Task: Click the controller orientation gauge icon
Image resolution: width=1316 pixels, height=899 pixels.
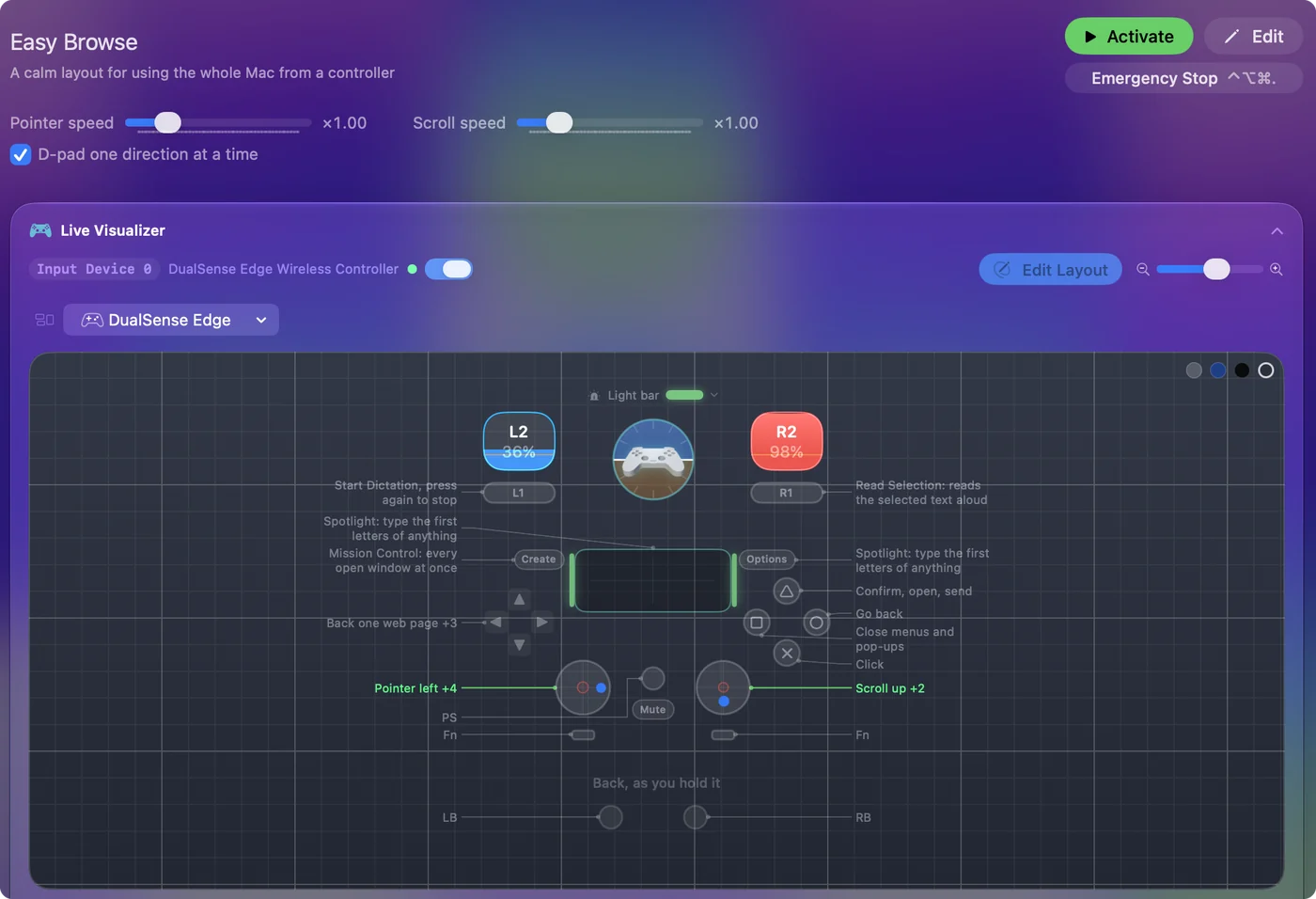Action: pos(653,459)
